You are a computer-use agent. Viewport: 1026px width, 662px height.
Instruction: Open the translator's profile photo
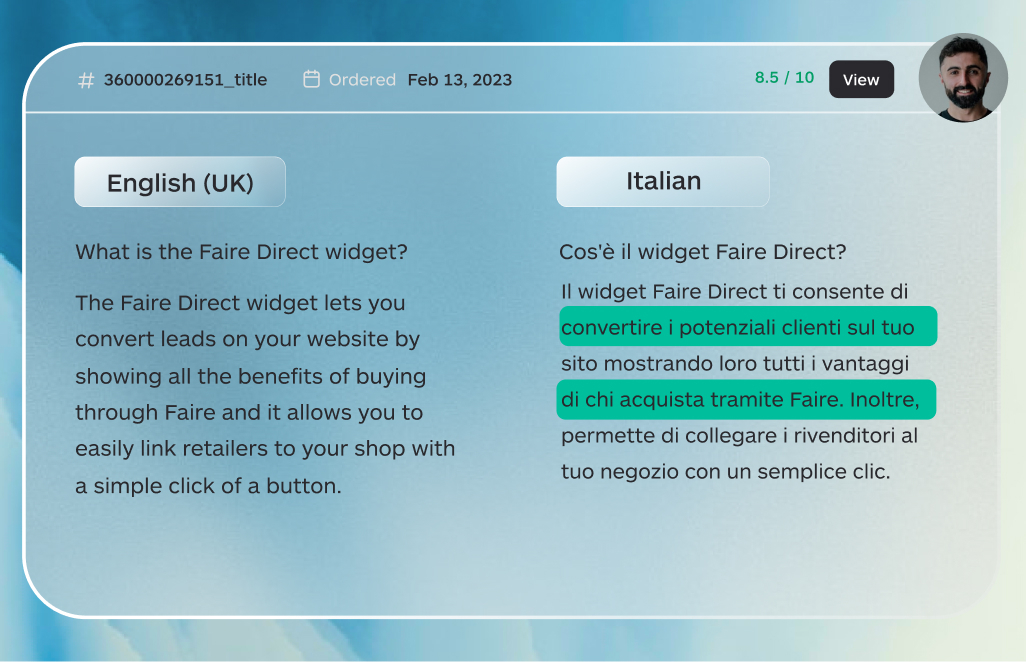click(x=962, y=78)
